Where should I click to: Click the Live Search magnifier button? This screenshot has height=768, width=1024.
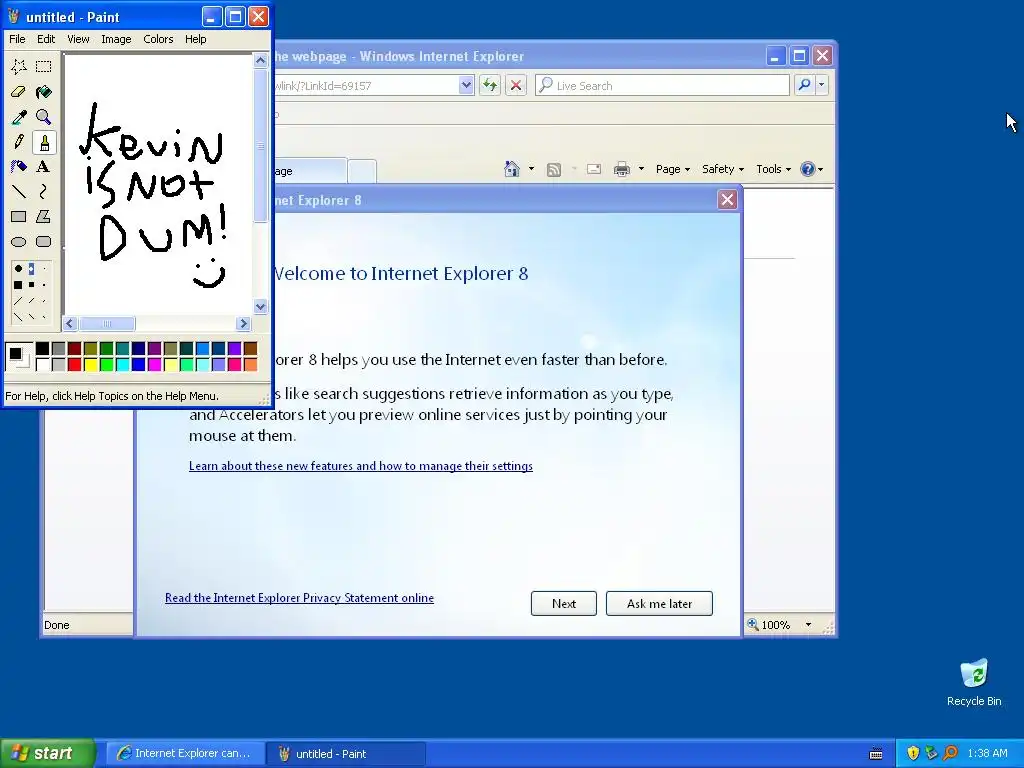(805, 85)
